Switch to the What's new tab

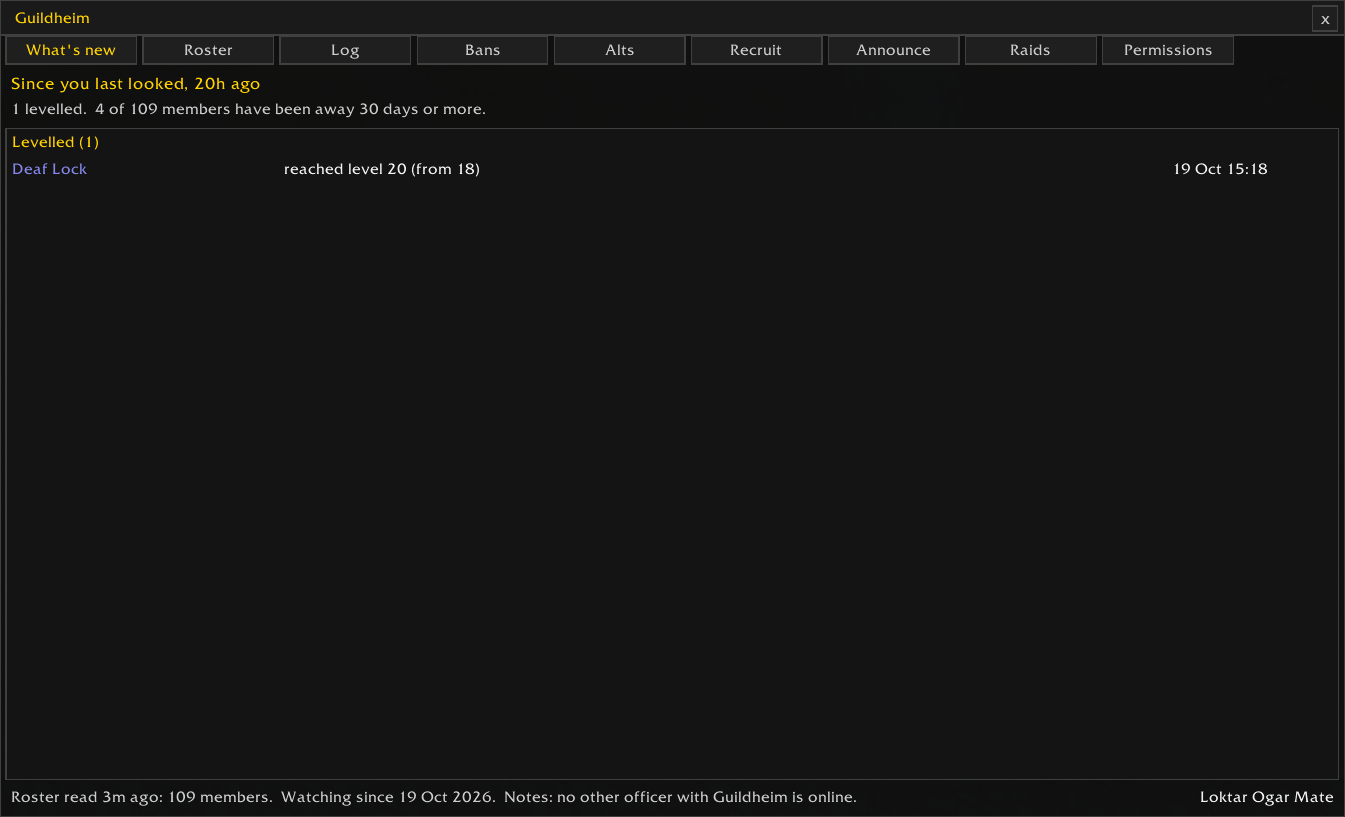click(x=71, y=50)
